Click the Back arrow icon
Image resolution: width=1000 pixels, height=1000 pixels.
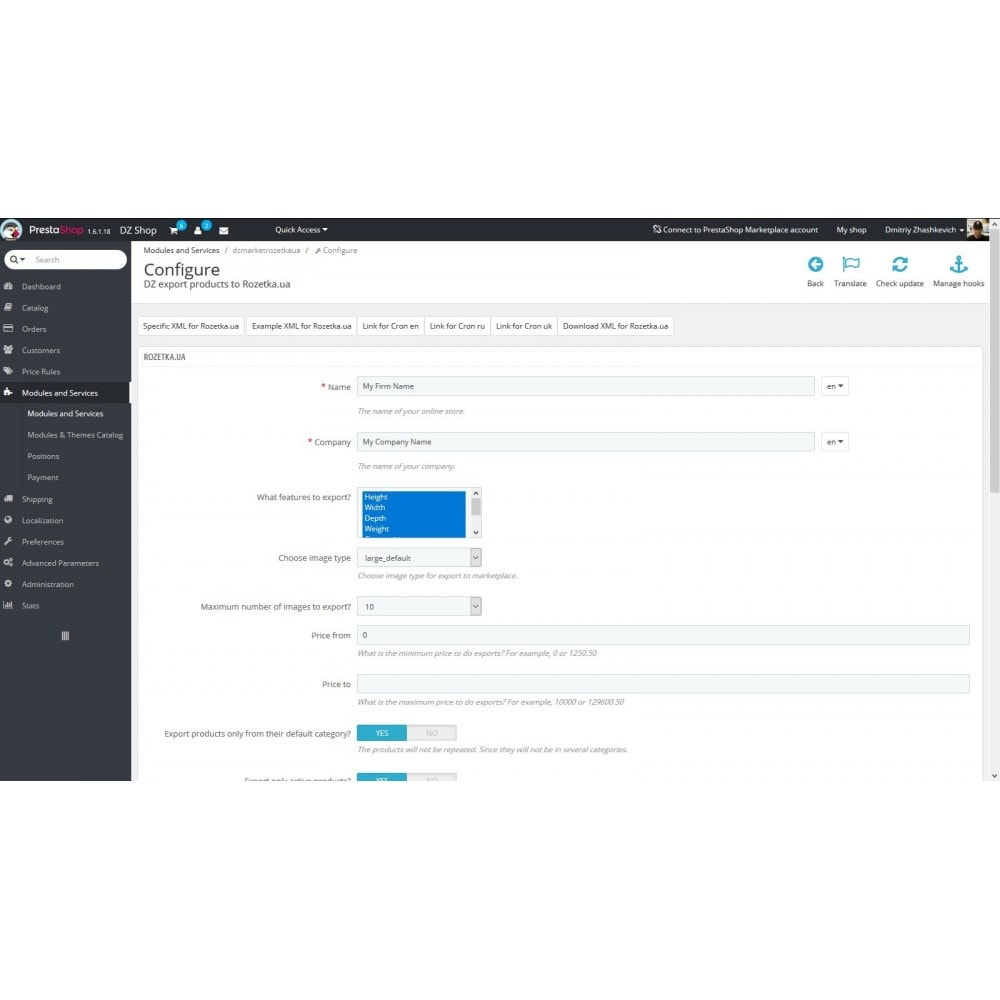(x=815, y=264)
